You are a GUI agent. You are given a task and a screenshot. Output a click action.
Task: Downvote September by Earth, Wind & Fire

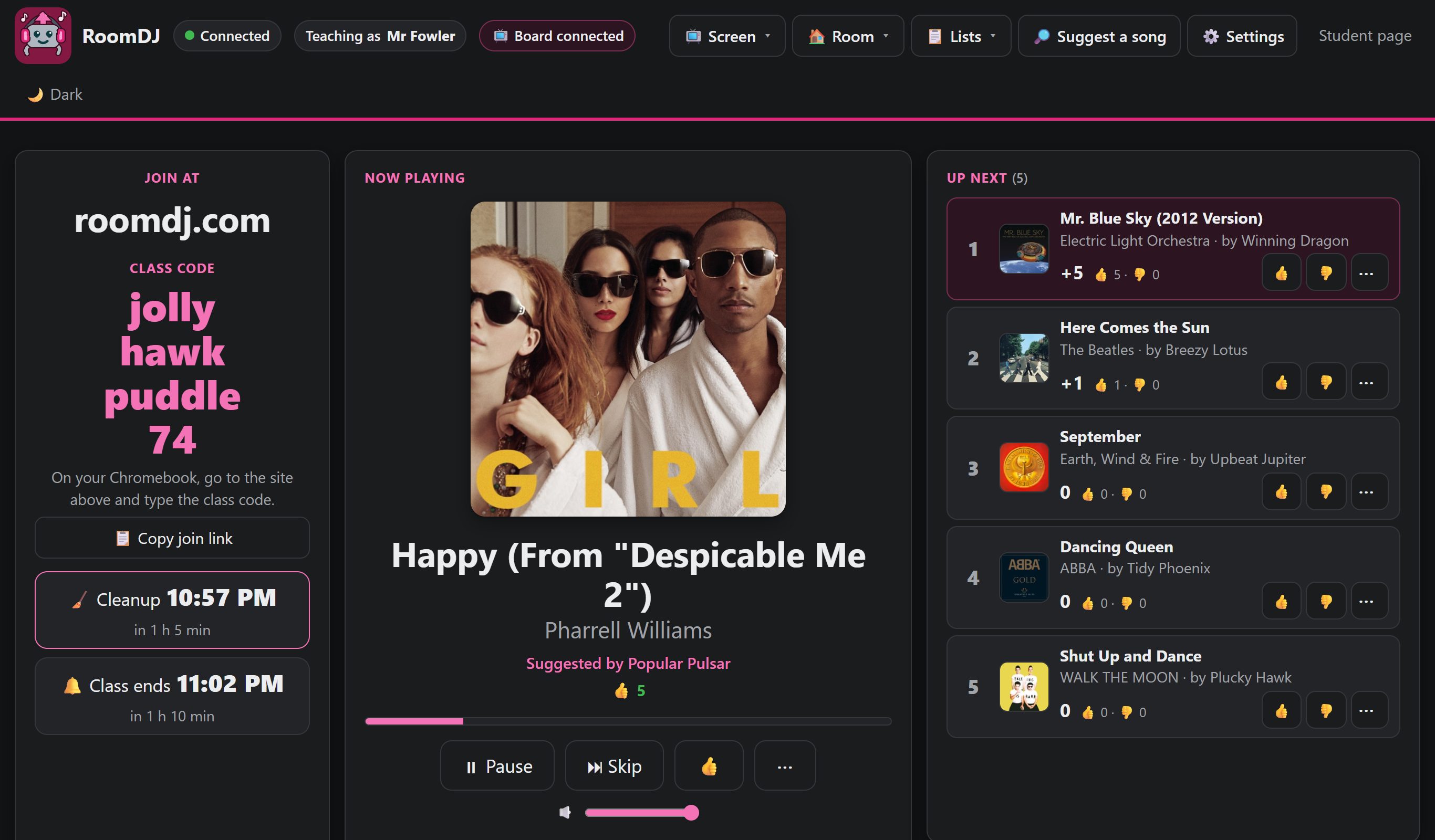tap(1326, 492)
